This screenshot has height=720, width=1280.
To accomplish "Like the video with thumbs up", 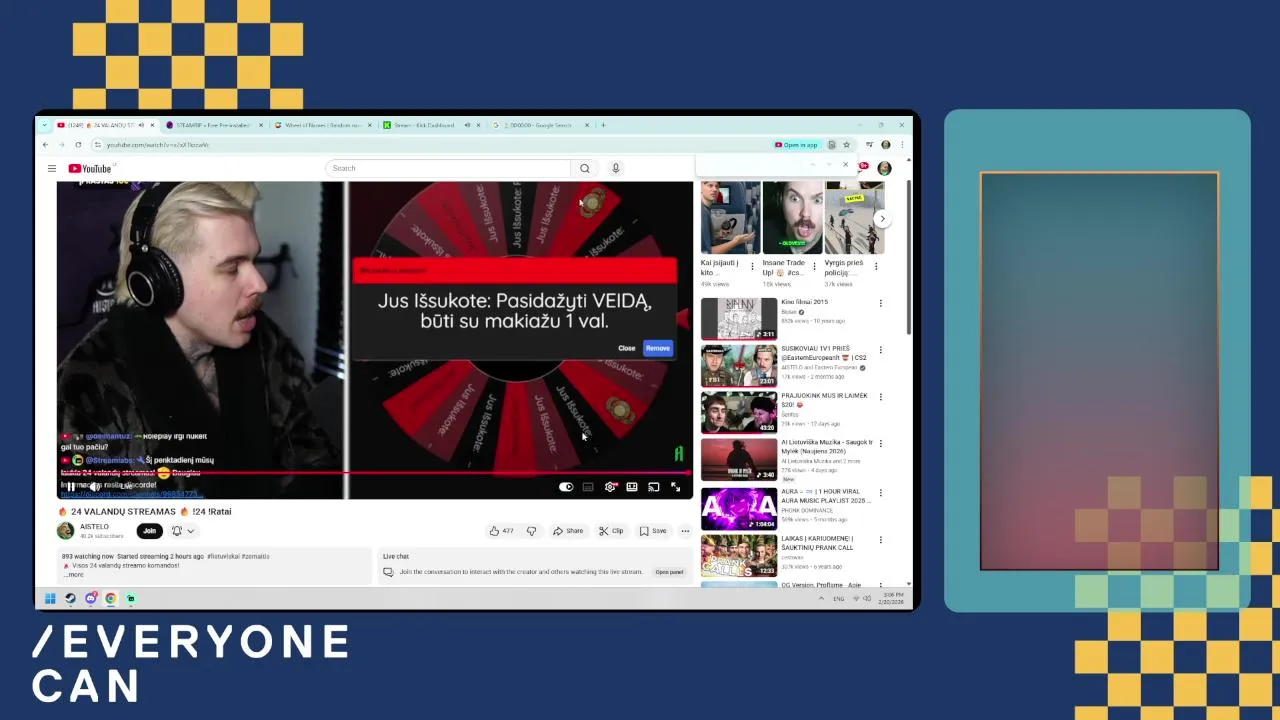I will (x=501, y=531).
